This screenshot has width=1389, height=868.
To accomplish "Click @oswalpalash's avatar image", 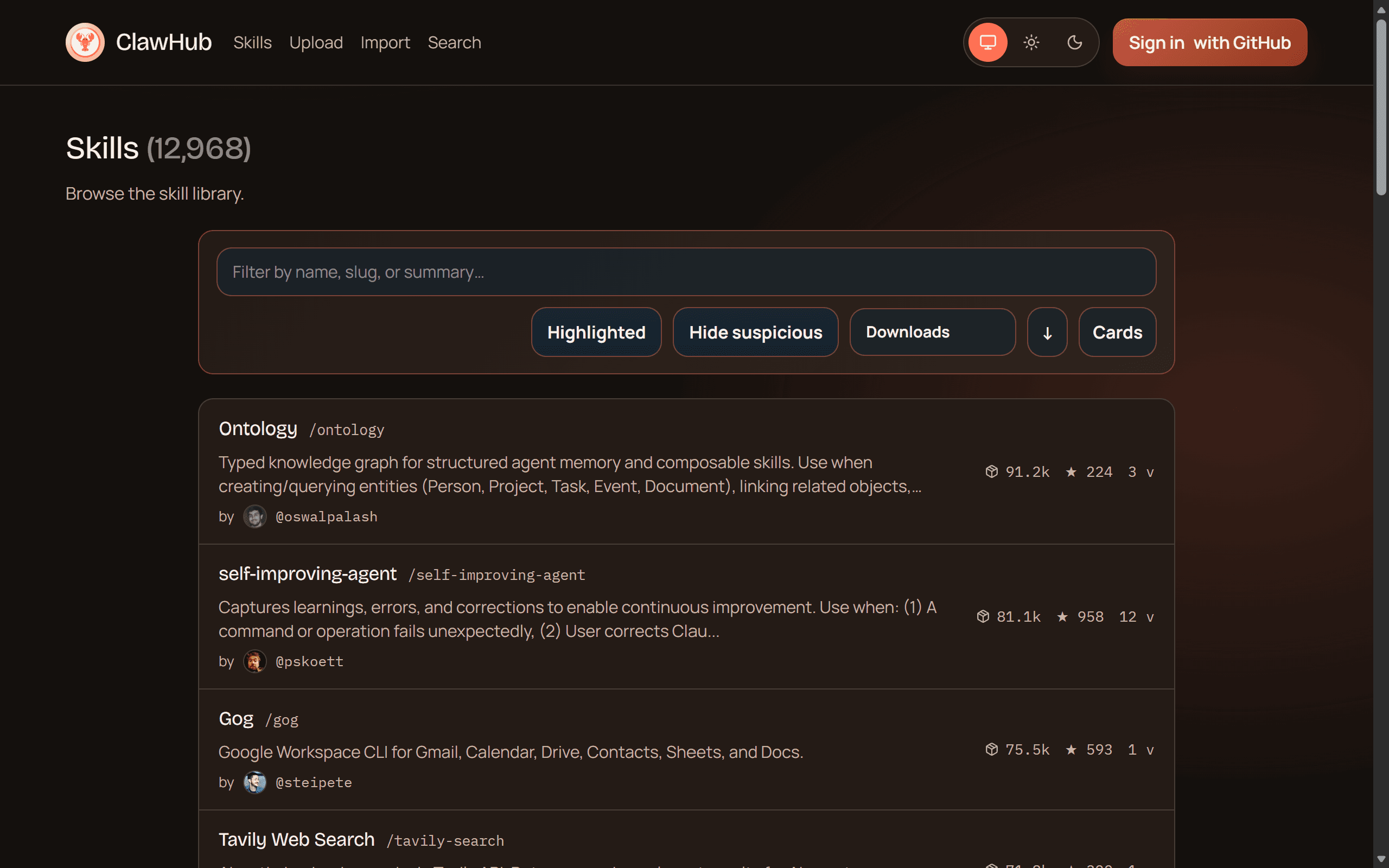I will [255, 516].
